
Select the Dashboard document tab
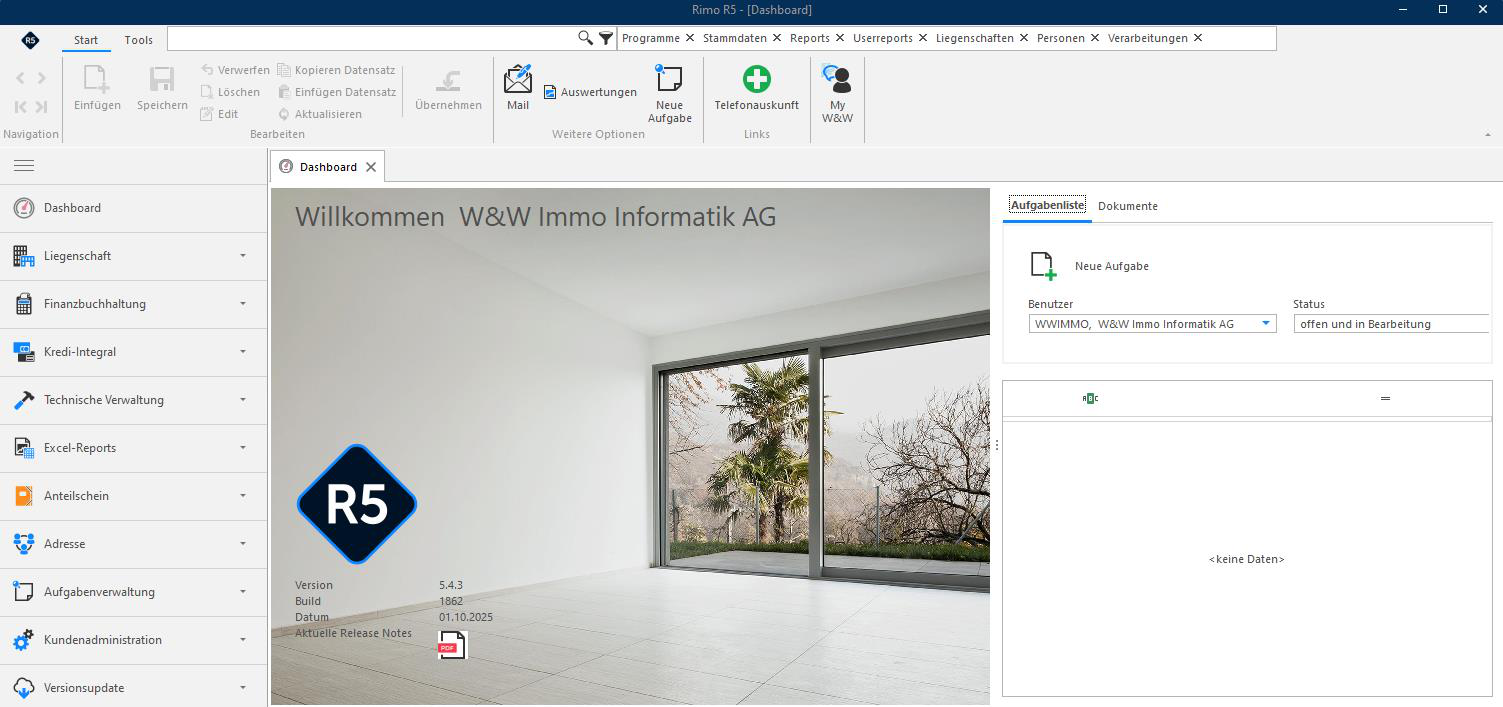pyautogui.click(x=328, y=167)
